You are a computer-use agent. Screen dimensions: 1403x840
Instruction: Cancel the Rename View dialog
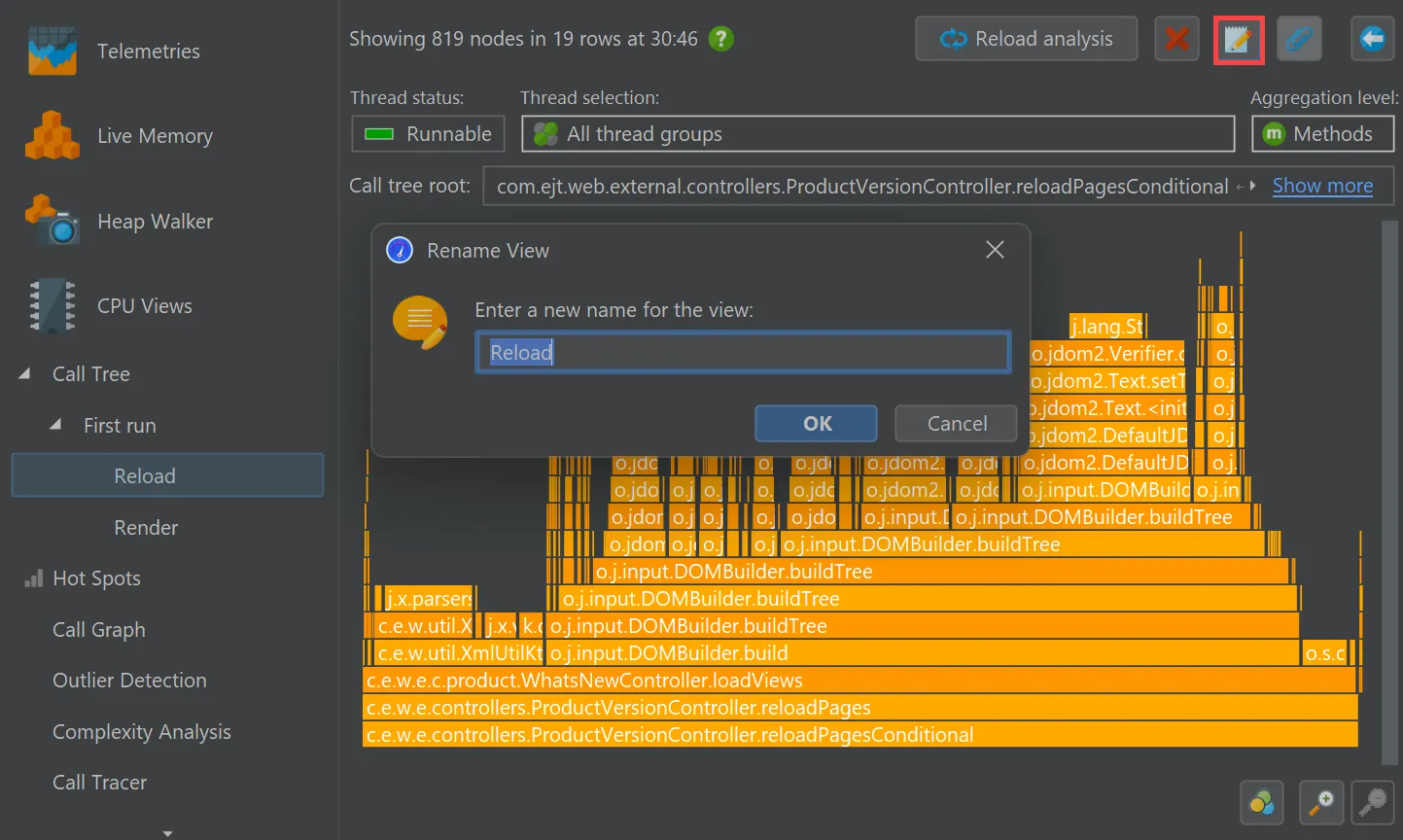point(957,423)
